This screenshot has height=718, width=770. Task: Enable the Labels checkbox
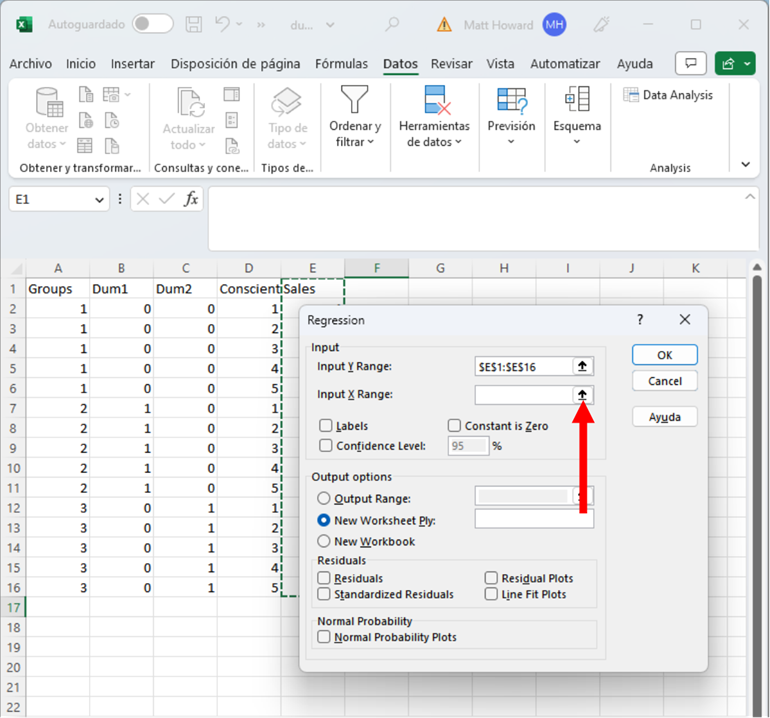pyautogui.click(x=326, y=426)
